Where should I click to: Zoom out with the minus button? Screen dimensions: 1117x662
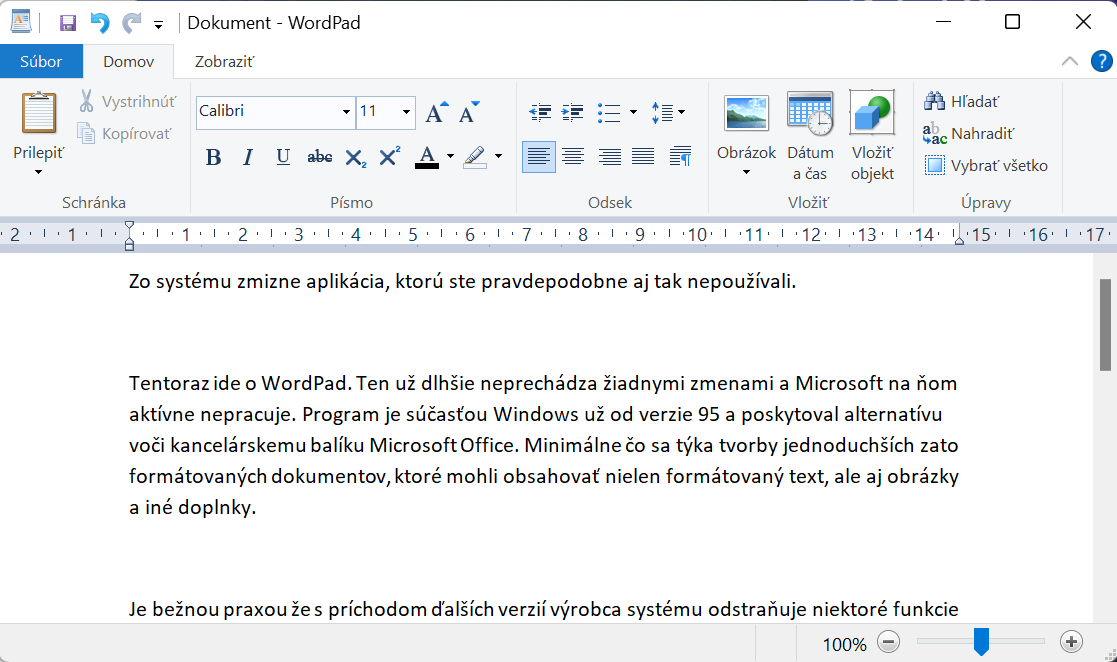[x=888, y=642]
